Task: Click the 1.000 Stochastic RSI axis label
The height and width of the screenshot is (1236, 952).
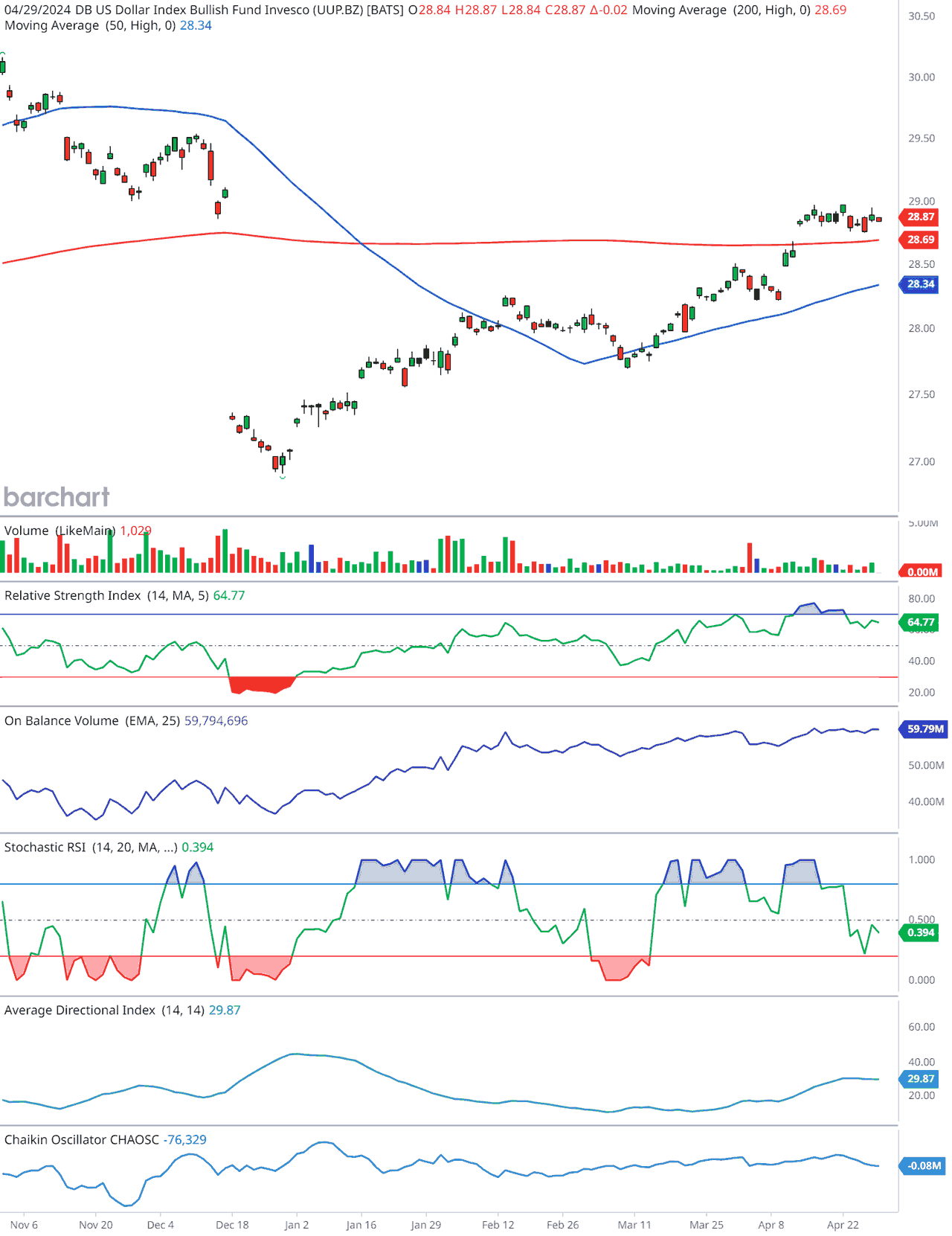Action: [922, 859]
